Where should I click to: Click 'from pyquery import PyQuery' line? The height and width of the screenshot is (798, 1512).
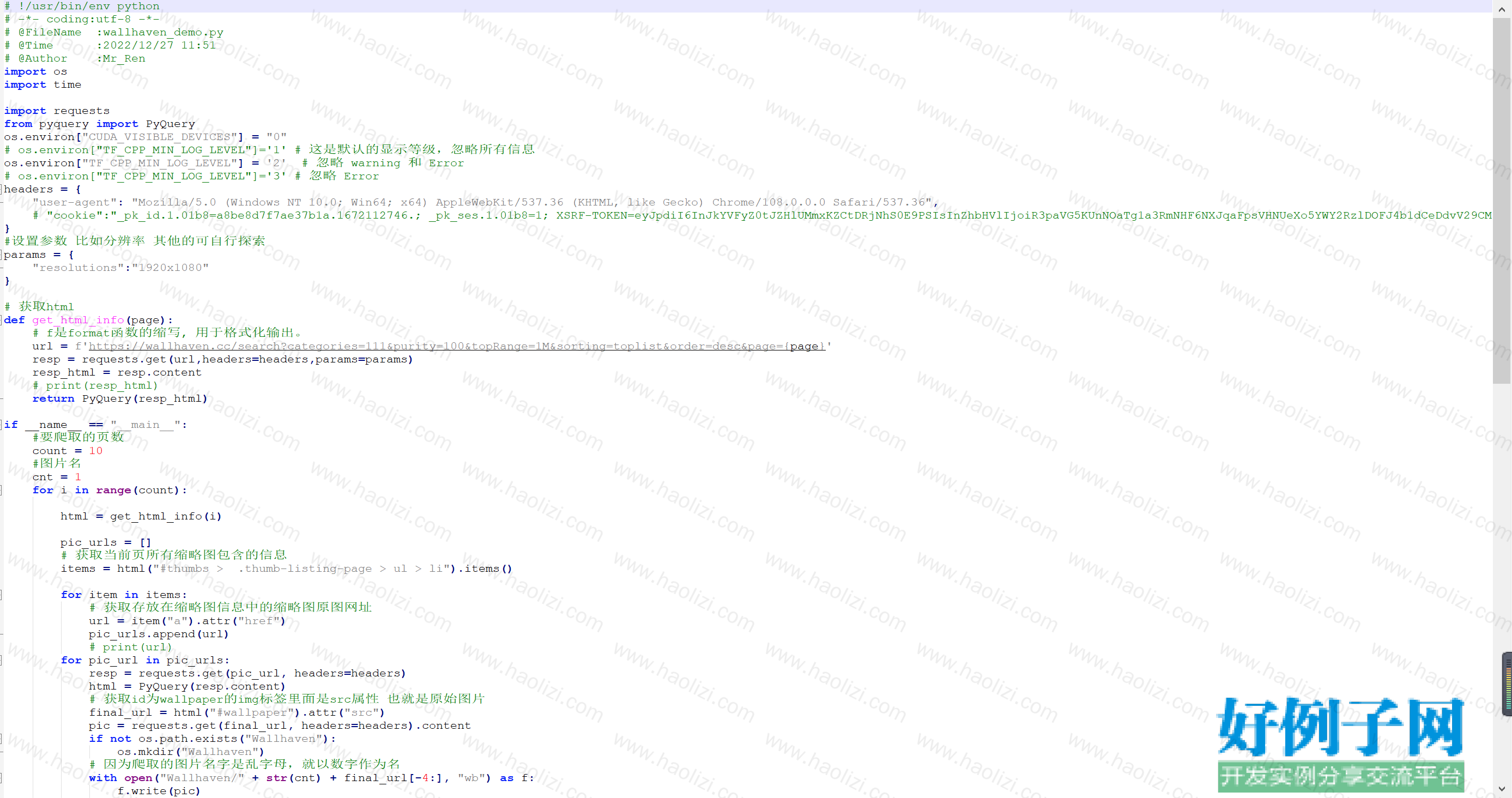pos(100,124)
